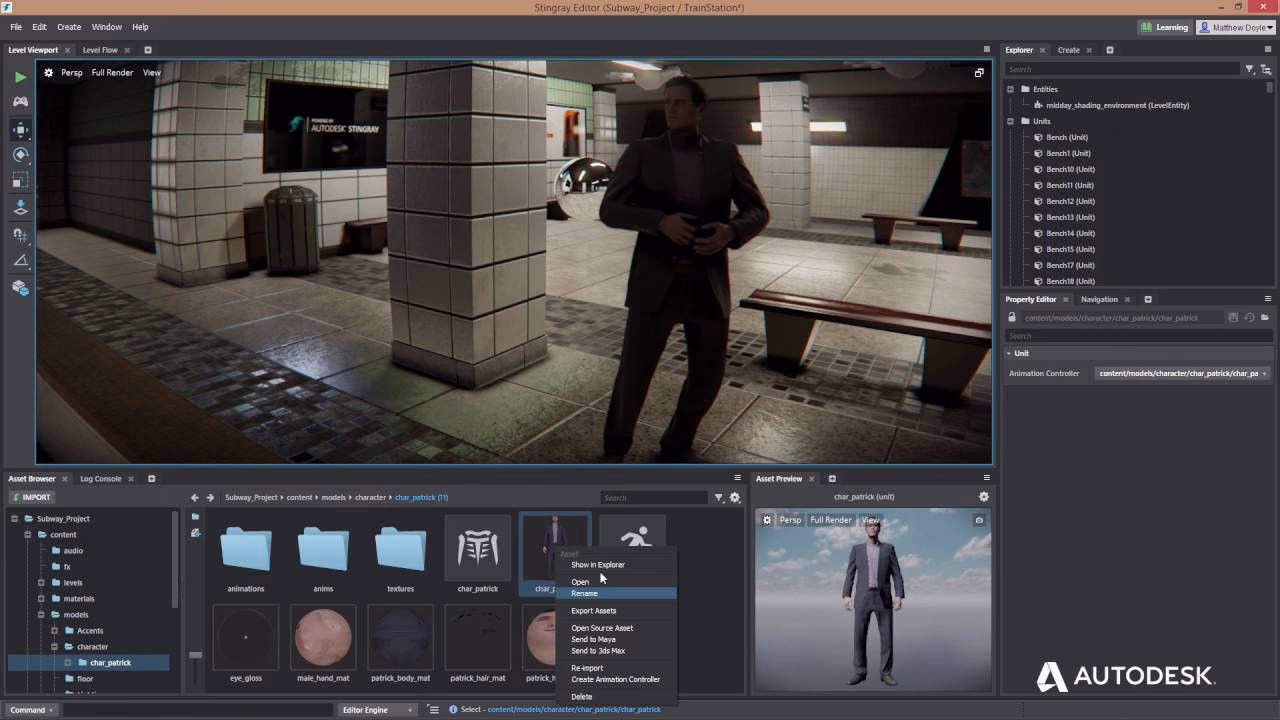Choose Create Animation Controller in context menu
The height and width of the screenshot is (720, 1280).
[x=615, y=679]
